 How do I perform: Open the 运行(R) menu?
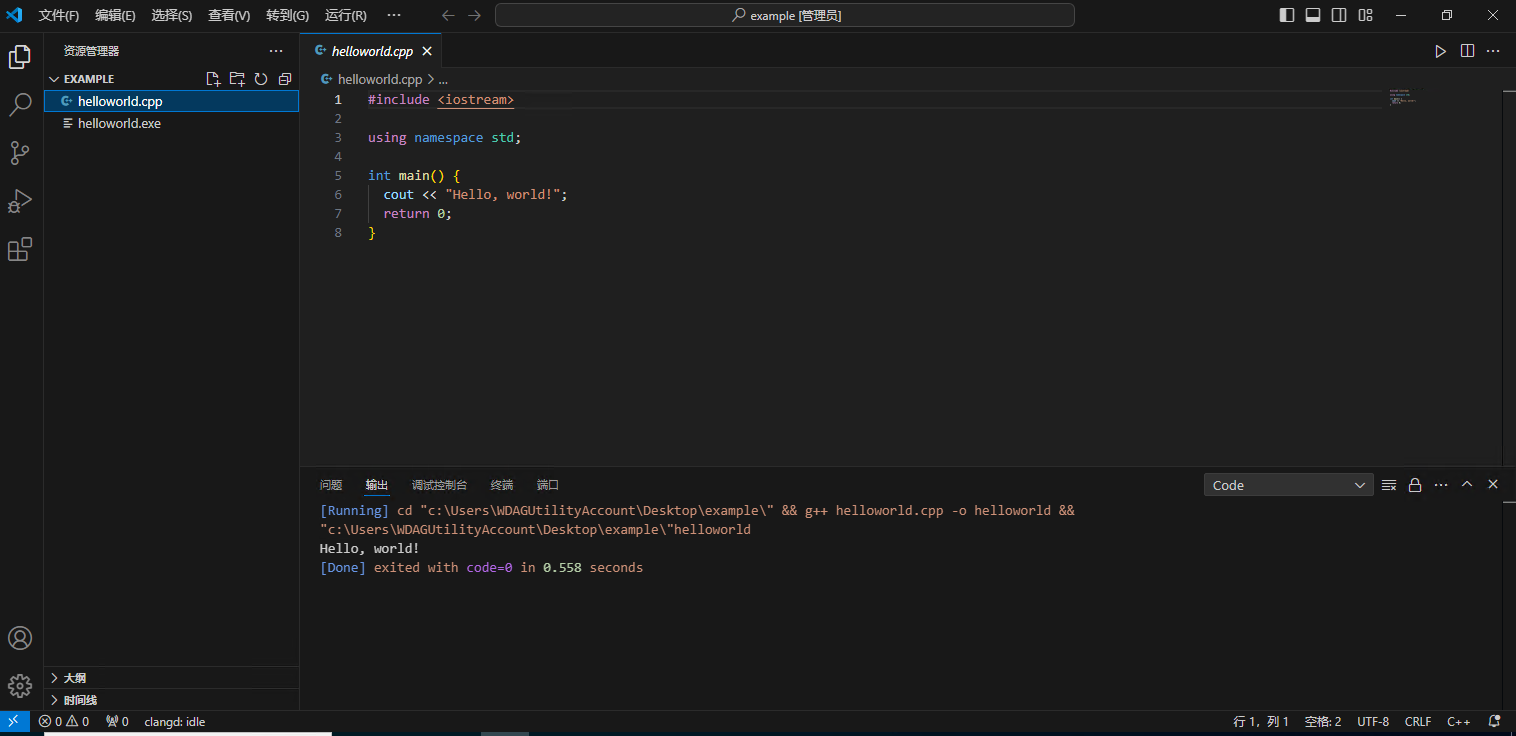346,15
